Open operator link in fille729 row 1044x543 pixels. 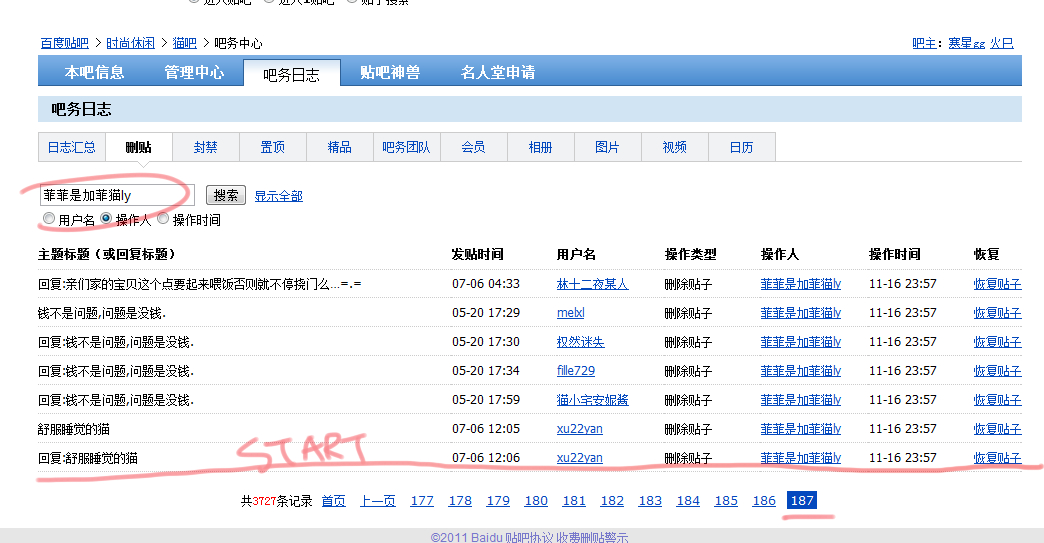tap(801, 371)
